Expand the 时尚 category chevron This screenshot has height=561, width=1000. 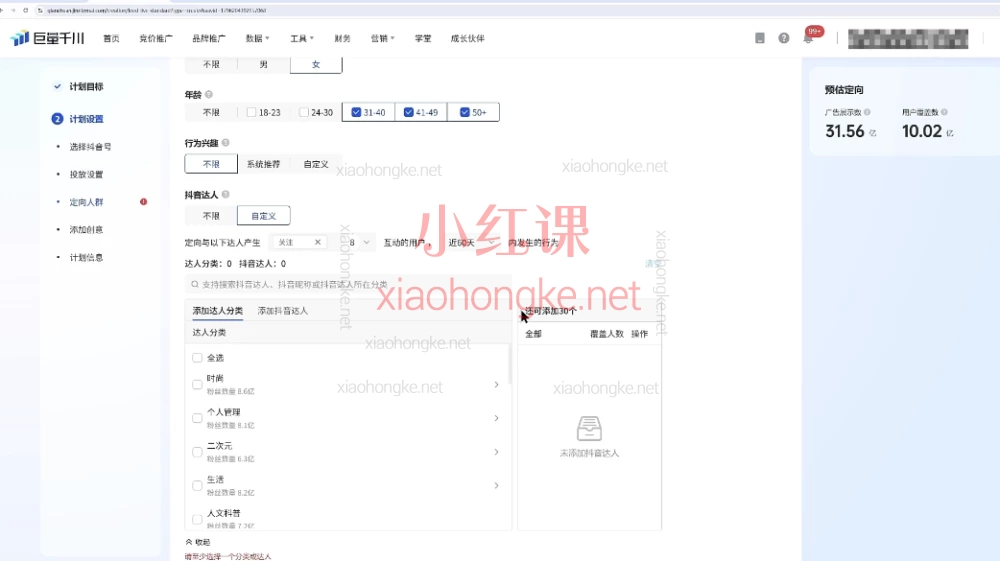[x=496, y=384]
